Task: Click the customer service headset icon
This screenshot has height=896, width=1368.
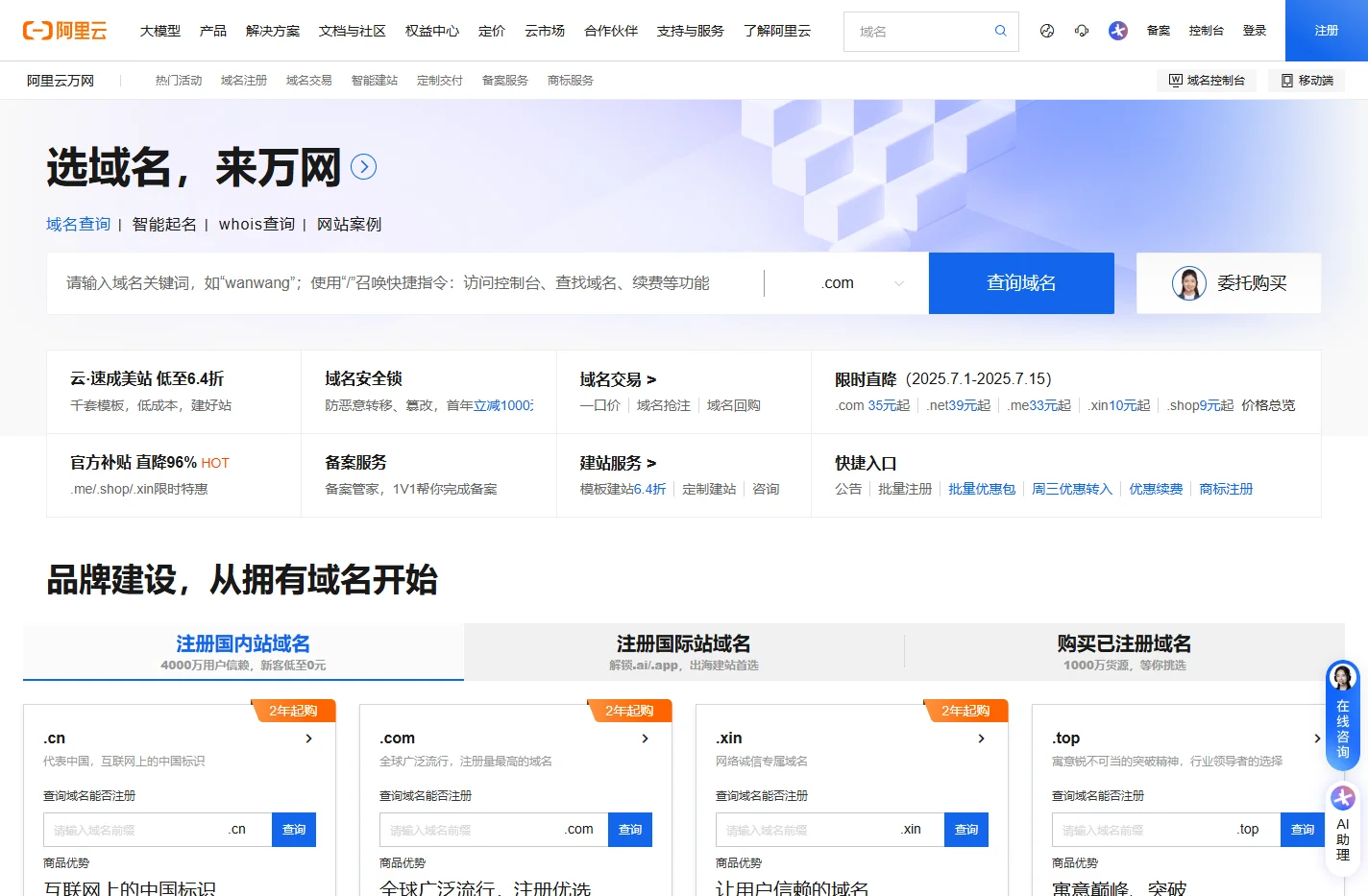Action: tap(1082, 31)
